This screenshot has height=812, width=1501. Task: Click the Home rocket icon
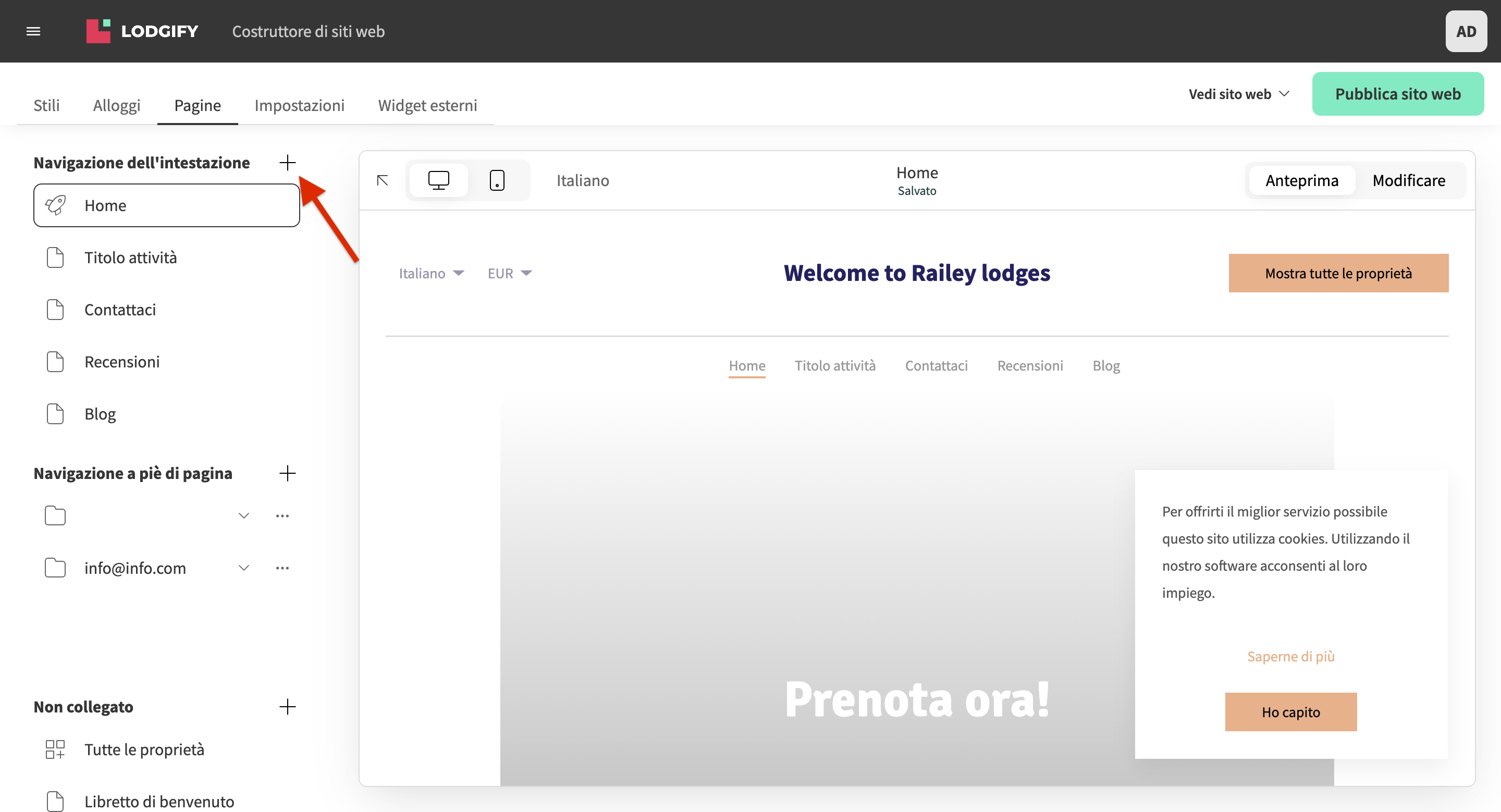click(x=55, y=205)
